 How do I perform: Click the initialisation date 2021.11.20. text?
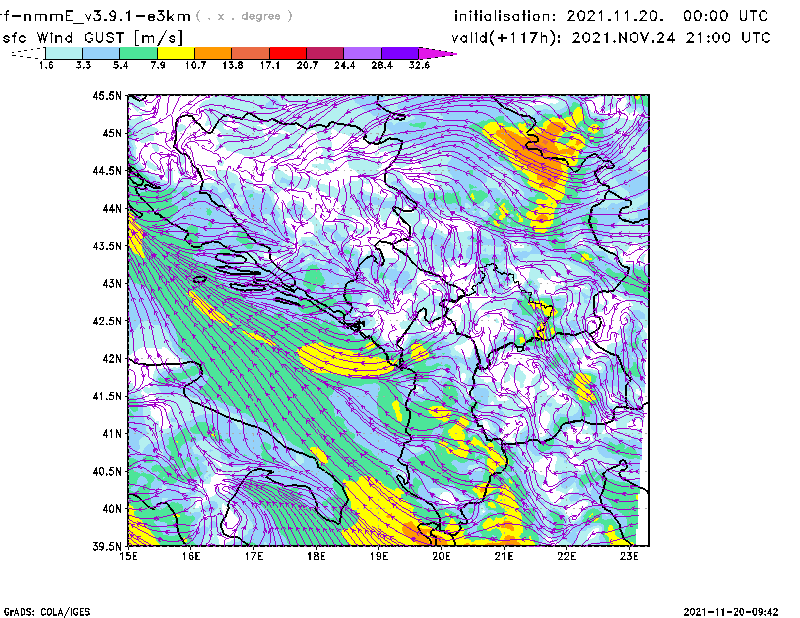615,16
